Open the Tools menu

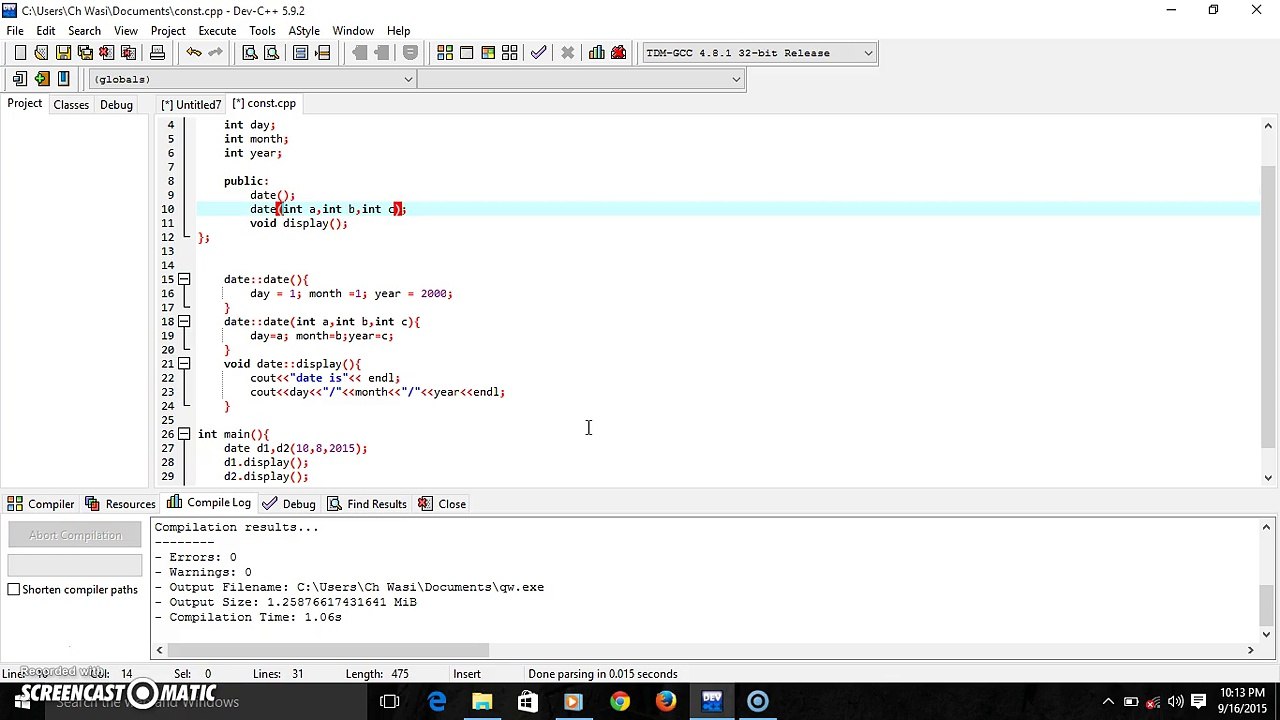262,31
